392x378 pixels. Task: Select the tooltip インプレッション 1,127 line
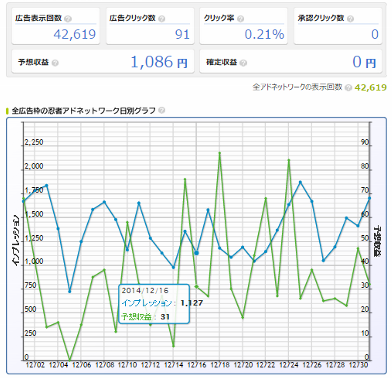(162, 303)
